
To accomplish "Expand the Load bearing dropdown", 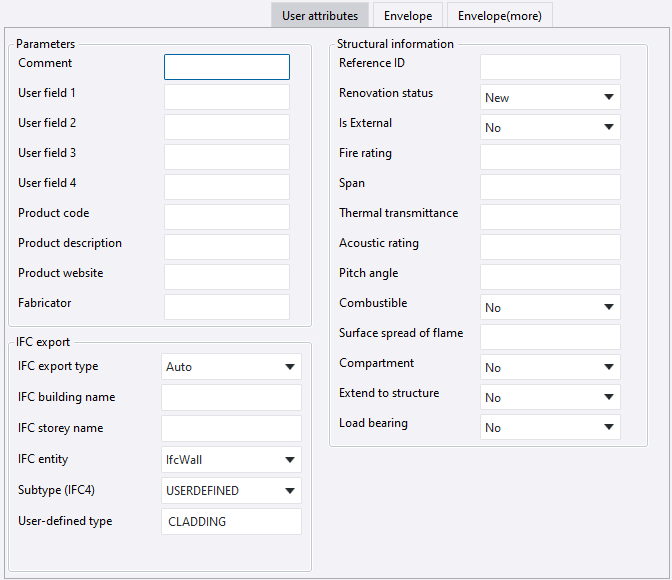I will [x=550, y=428].
